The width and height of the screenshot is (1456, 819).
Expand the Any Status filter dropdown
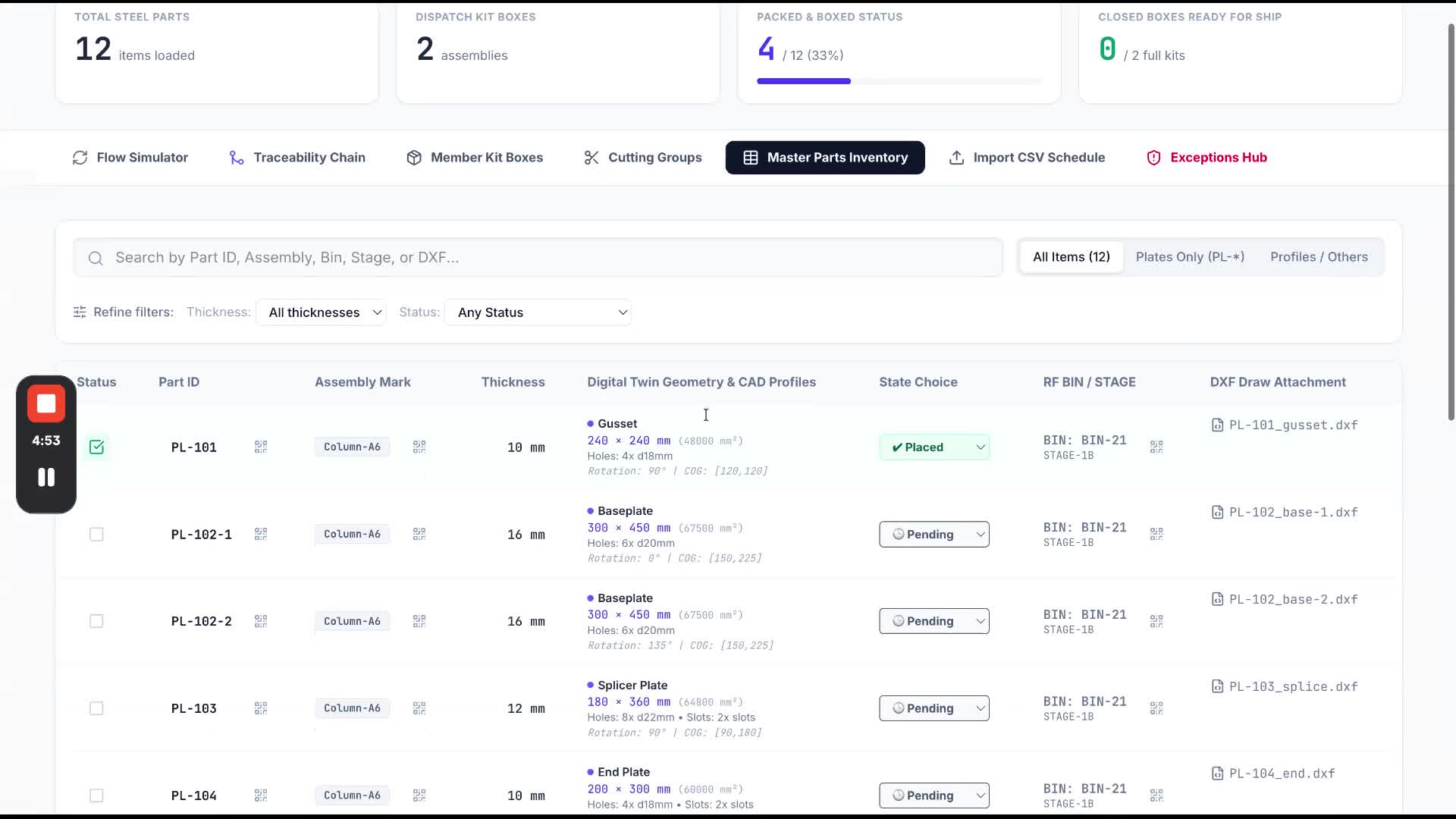(538, 312)
